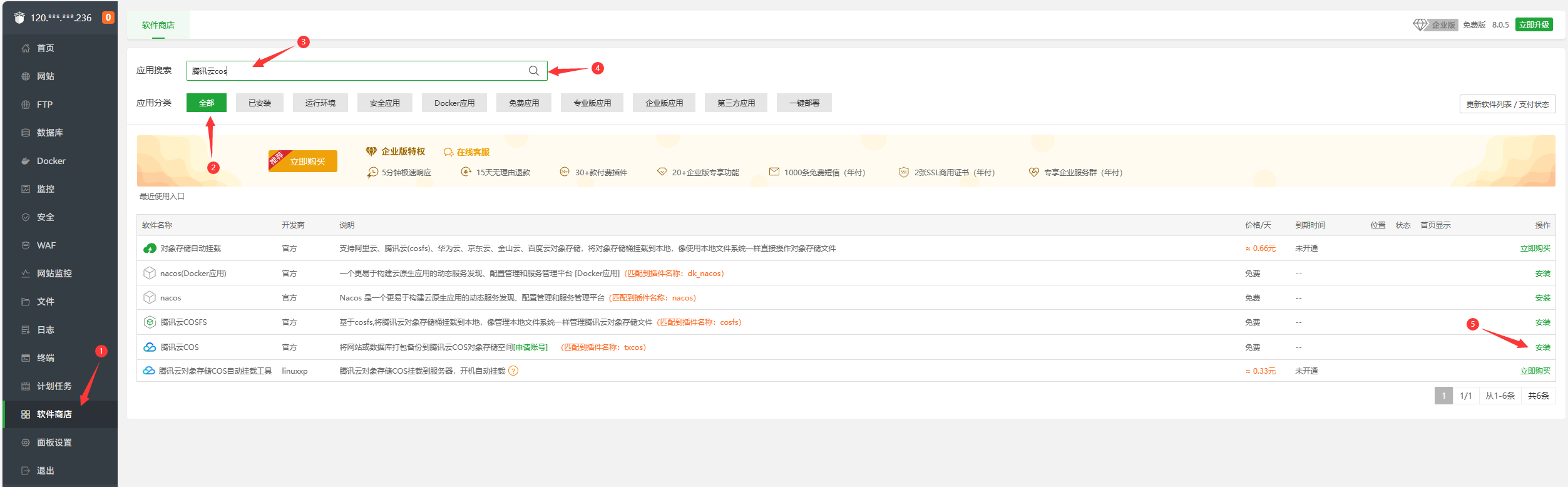Click the 日志 log icon
Screen dimensions: 1568x487
point(26,330)
